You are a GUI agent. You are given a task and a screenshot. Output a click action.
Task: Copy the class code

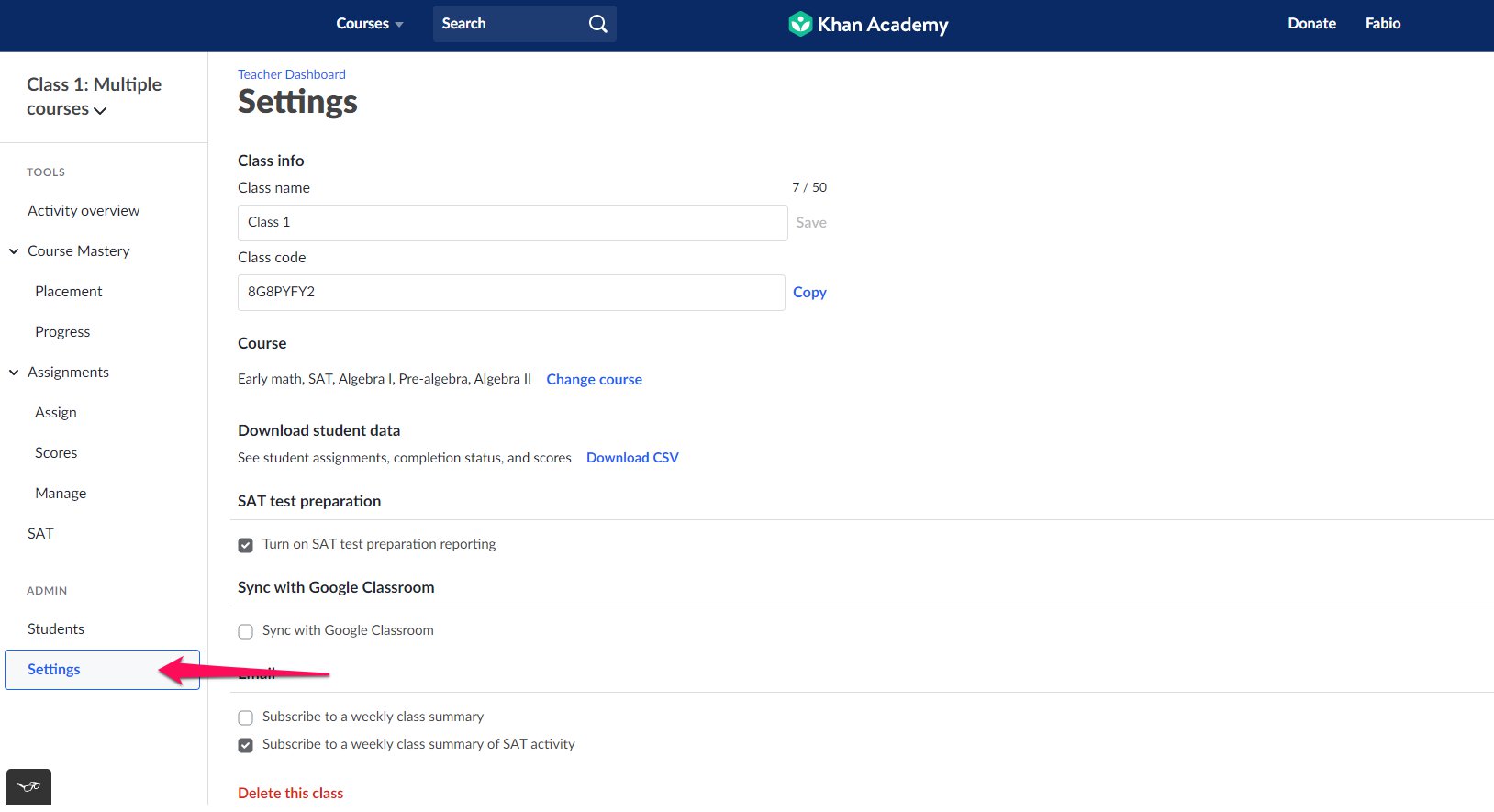809,292
